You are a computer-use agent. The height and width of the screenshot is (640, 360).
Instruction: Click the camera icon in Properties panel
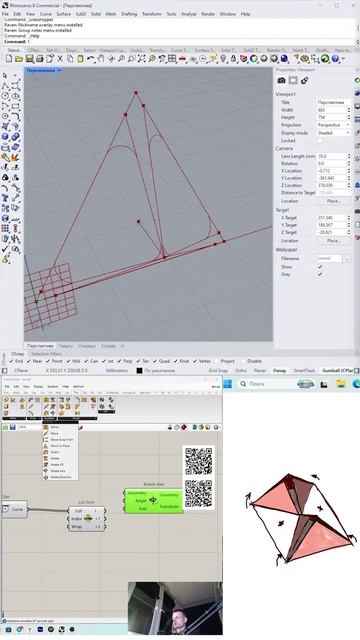pyautogui.click(x=281, y=80)
